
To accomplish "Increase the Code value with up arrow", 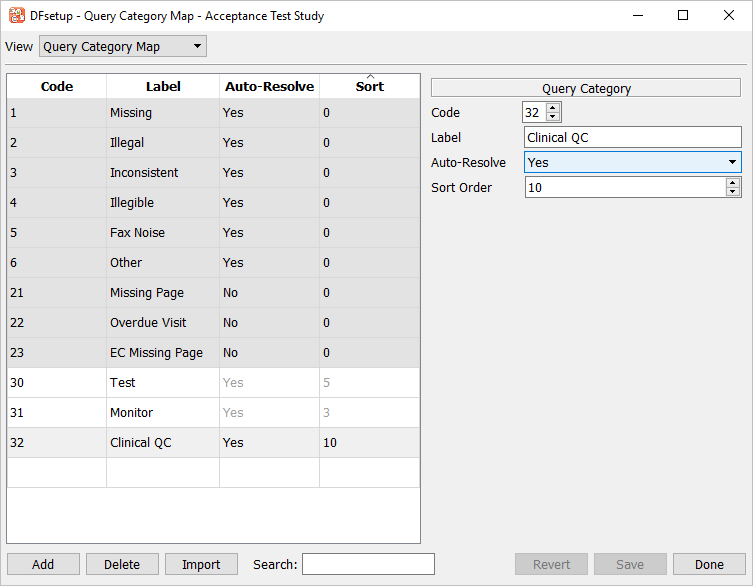I will tap(553, 108).
